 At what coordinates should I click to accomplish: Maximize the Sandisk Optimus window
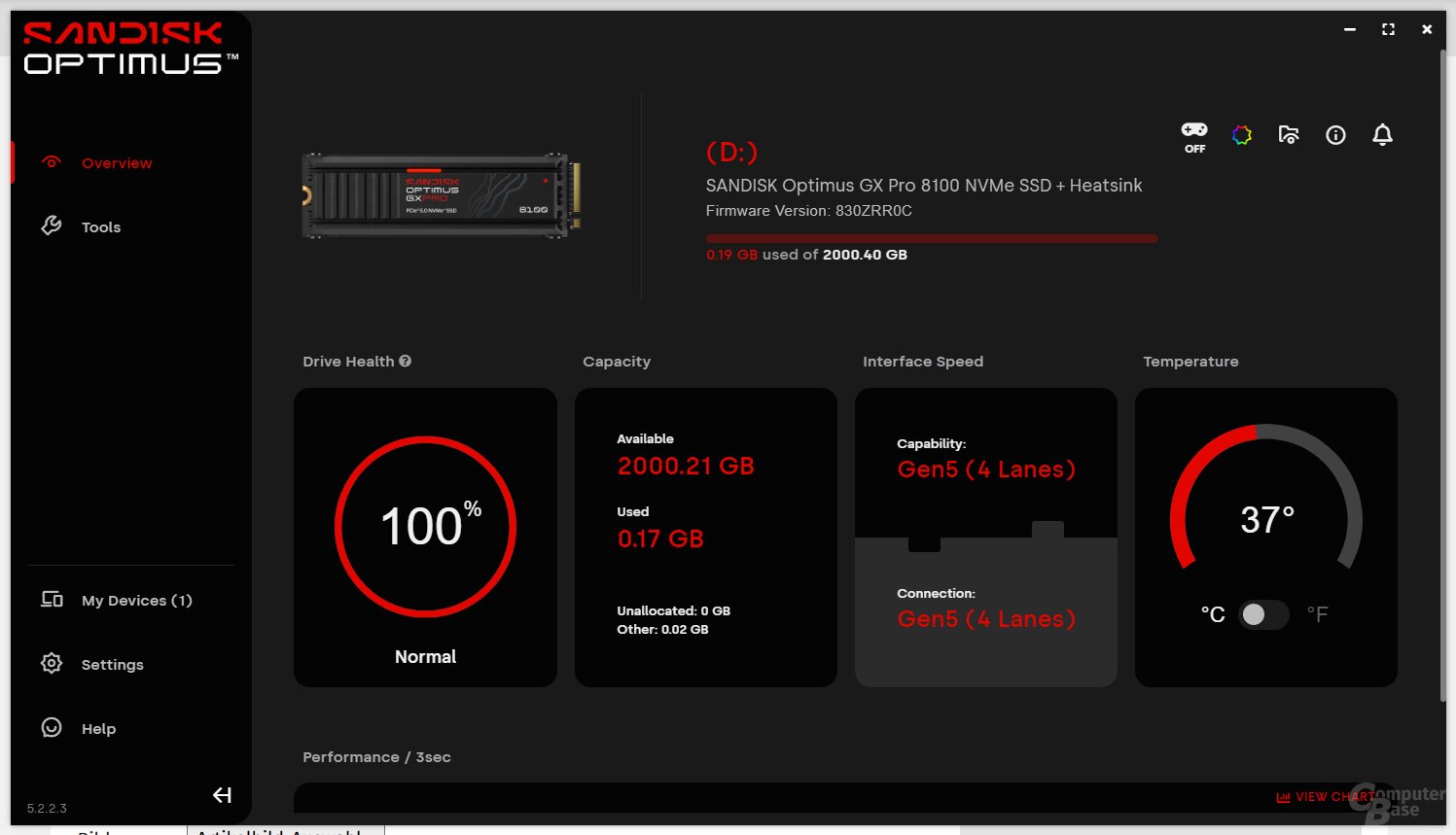1388,30
